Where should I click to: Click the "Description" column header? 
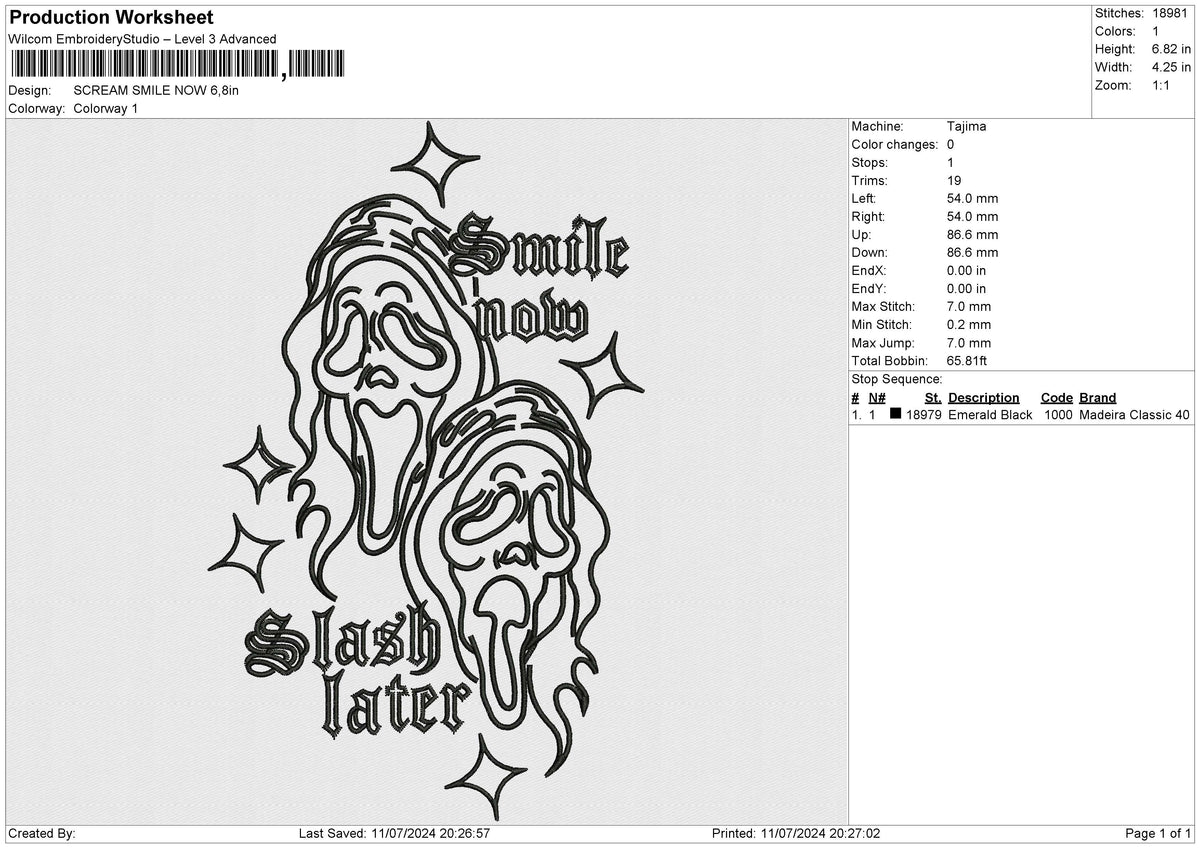pos(984,397)
